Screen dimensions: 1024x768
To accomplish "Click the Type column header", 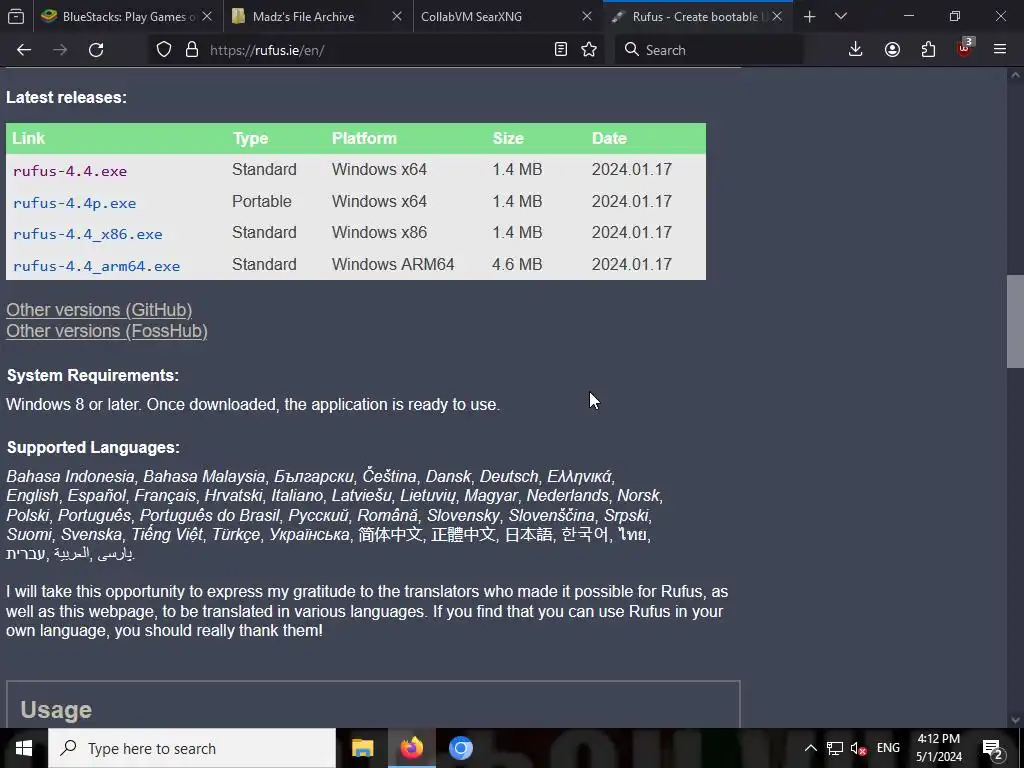I will point(250,138).
